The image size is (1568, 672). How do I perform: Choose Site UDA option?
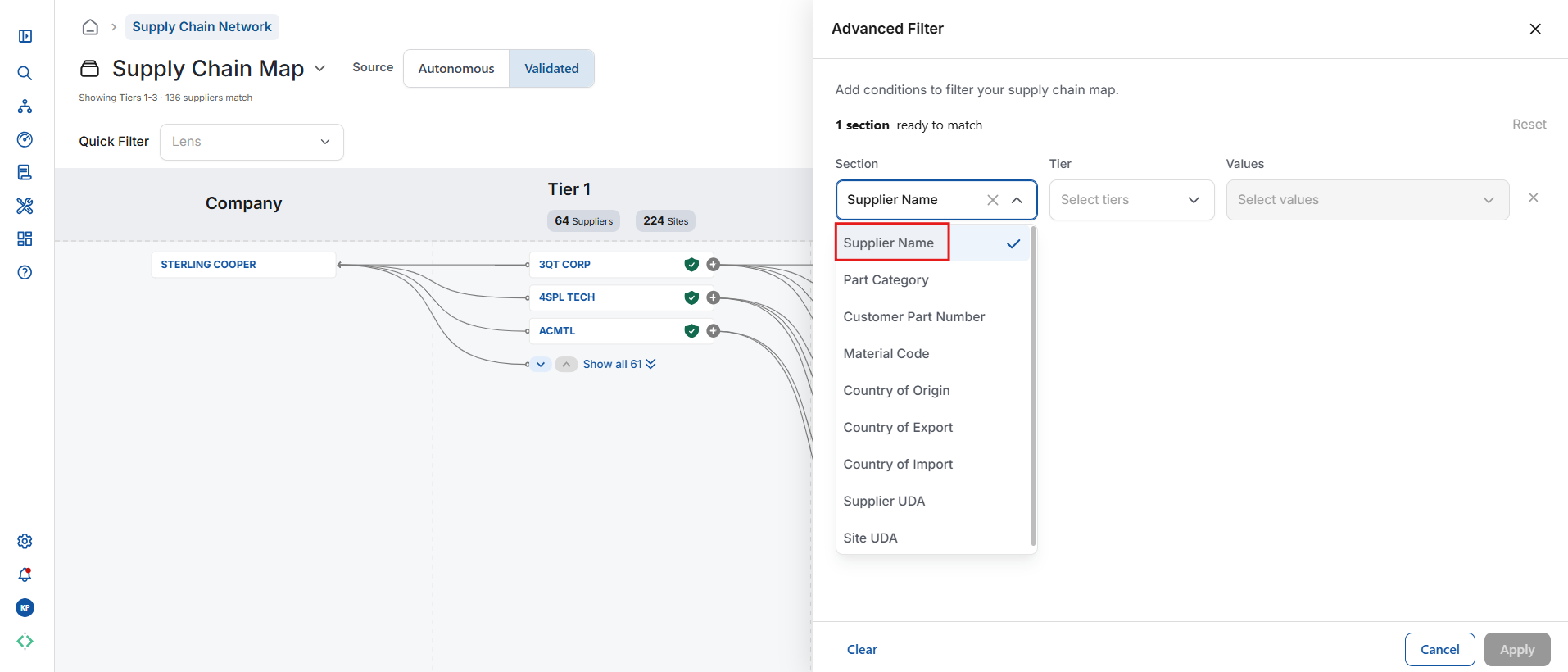[932, 538]
